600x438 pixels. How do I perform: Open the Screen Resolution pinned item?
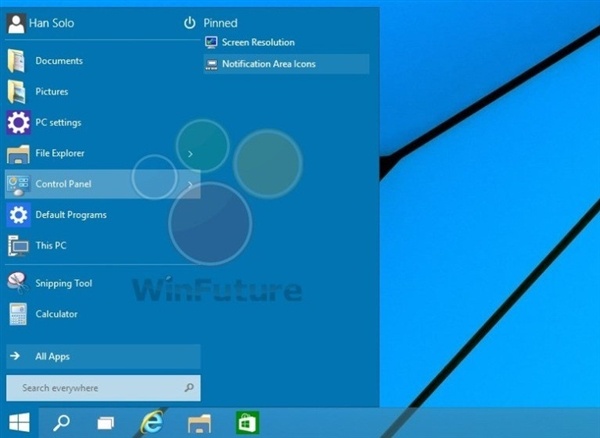(x=287, y=42)
